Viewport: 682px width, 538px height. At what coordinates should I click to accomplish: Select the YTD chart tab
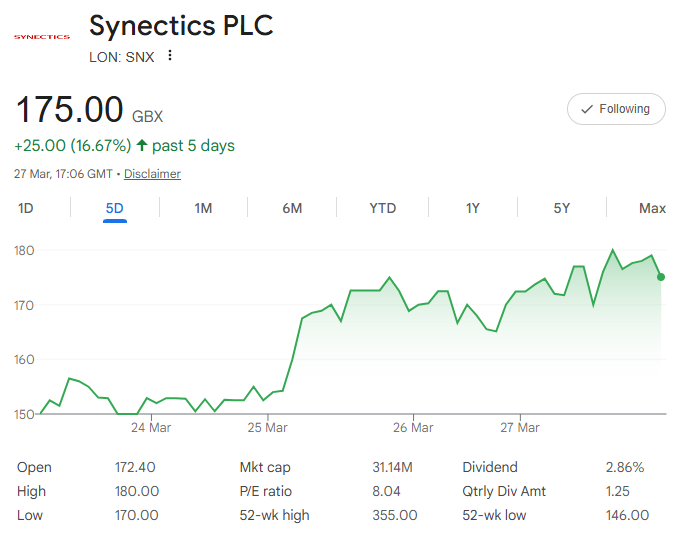382,208
